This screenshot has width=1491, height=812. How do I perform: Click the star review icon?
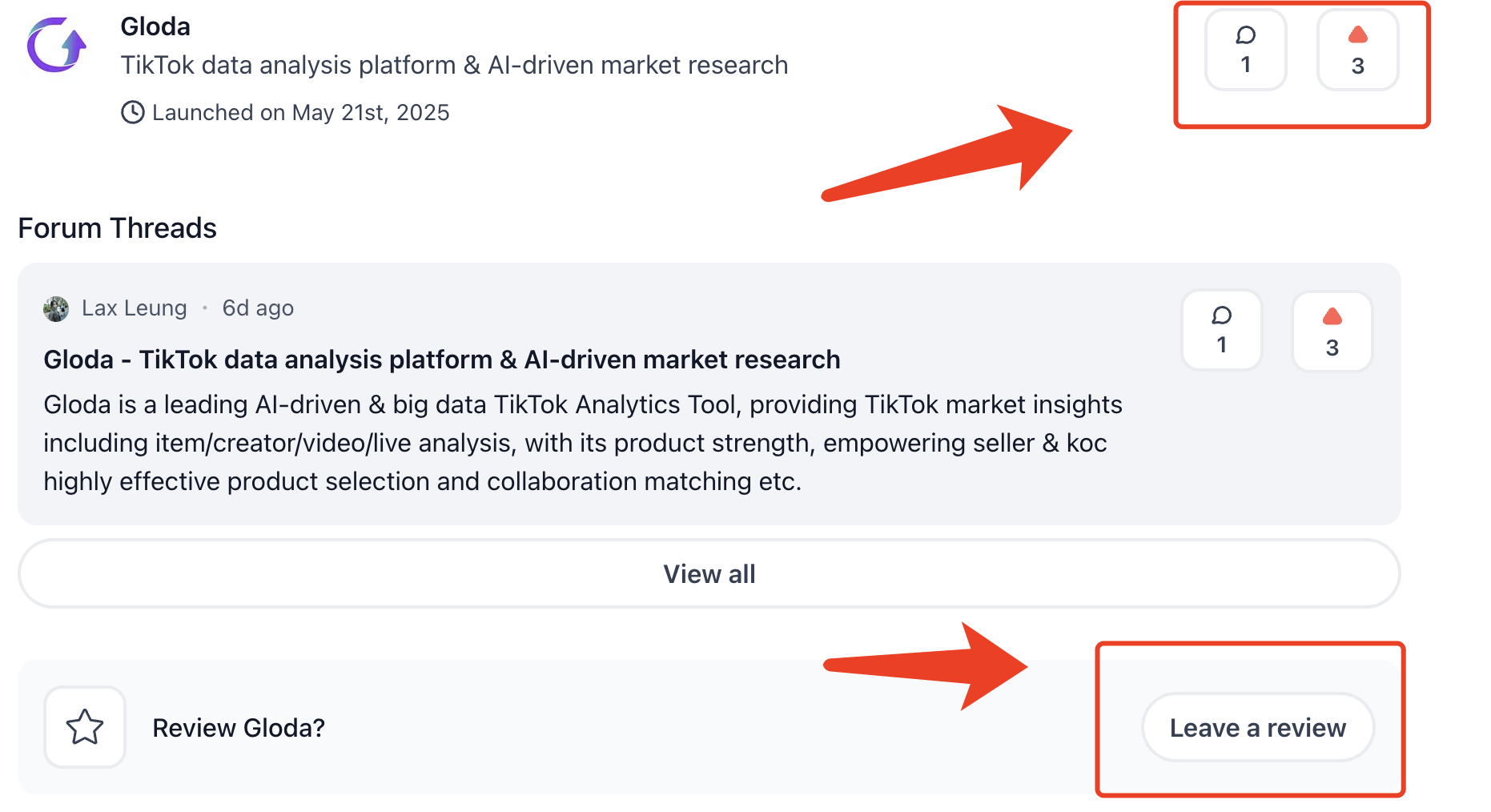click(85, 727)
